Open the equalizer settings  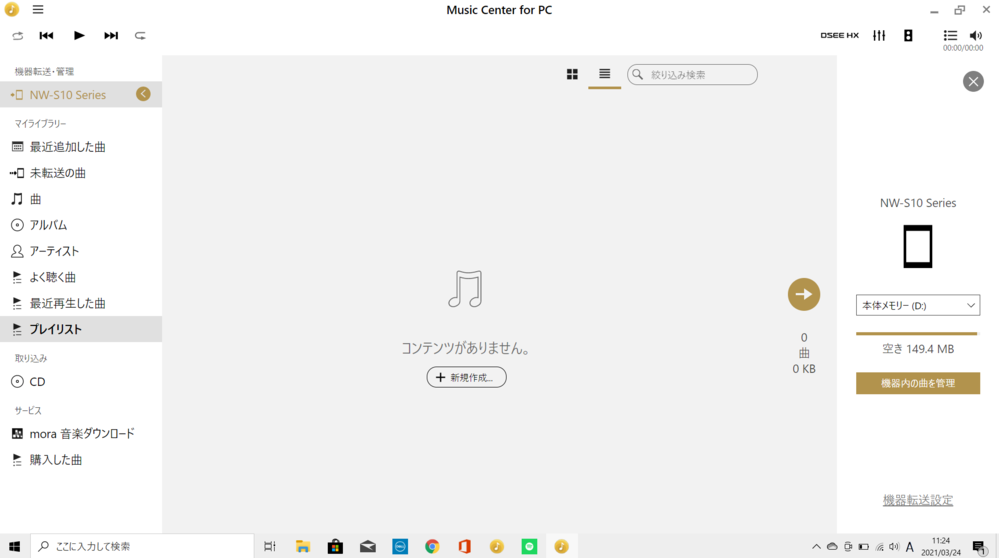pos(879,36)
